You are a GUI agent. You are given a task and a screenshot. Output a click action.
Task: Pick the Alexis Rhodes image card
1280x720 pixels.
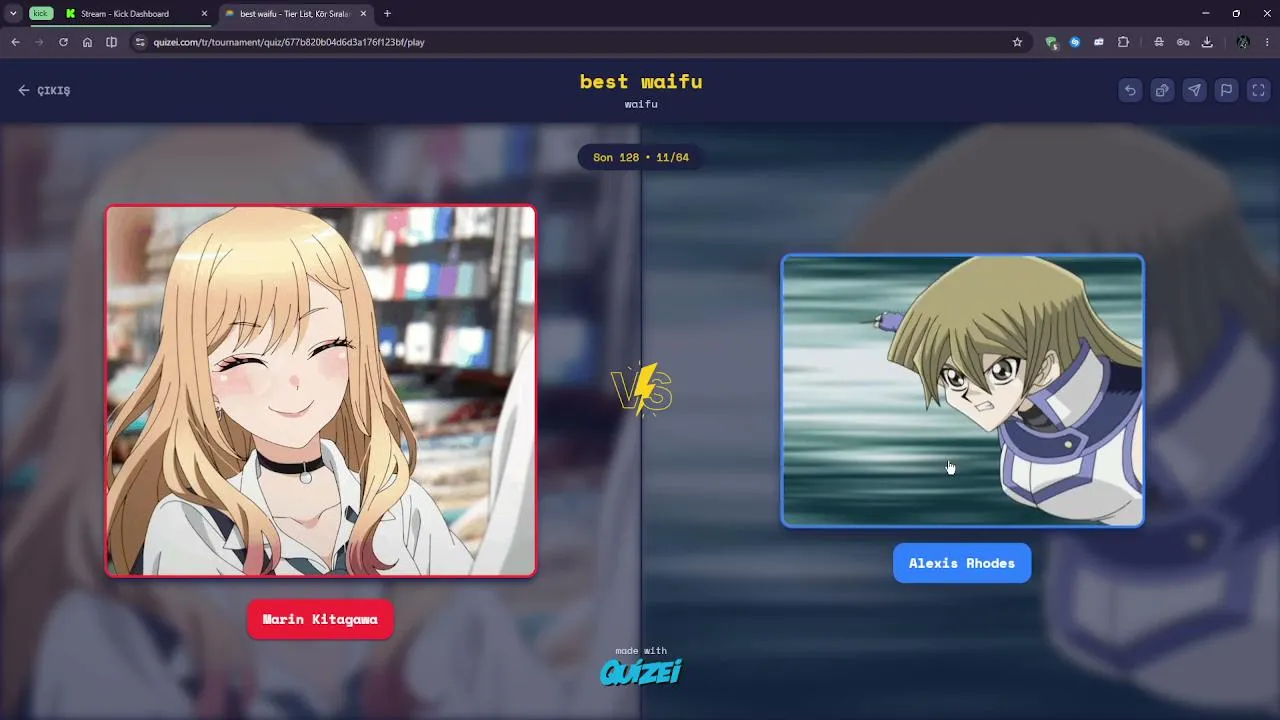click(x=962, y=390)
